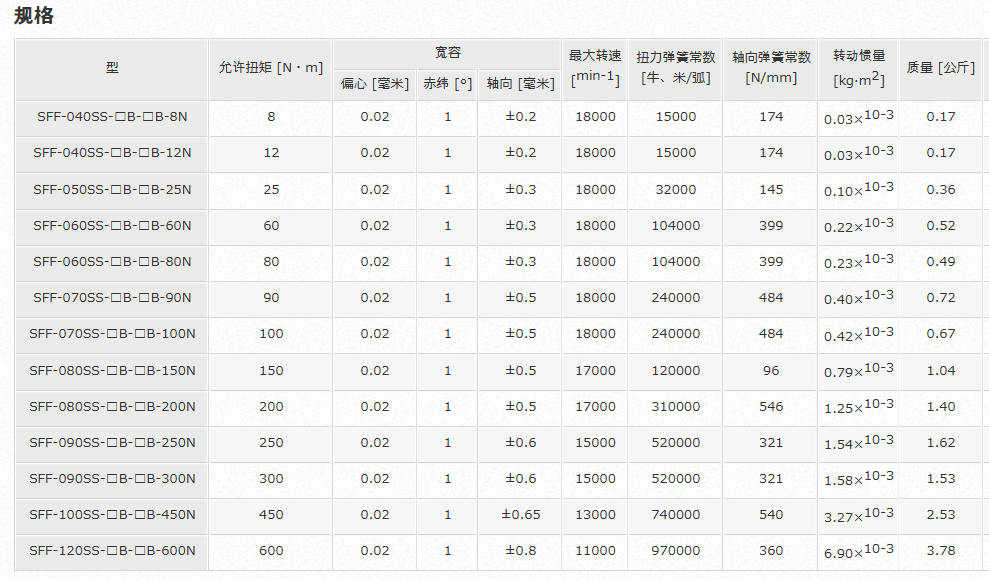Click the 规格 heading

tap(34, 15)
